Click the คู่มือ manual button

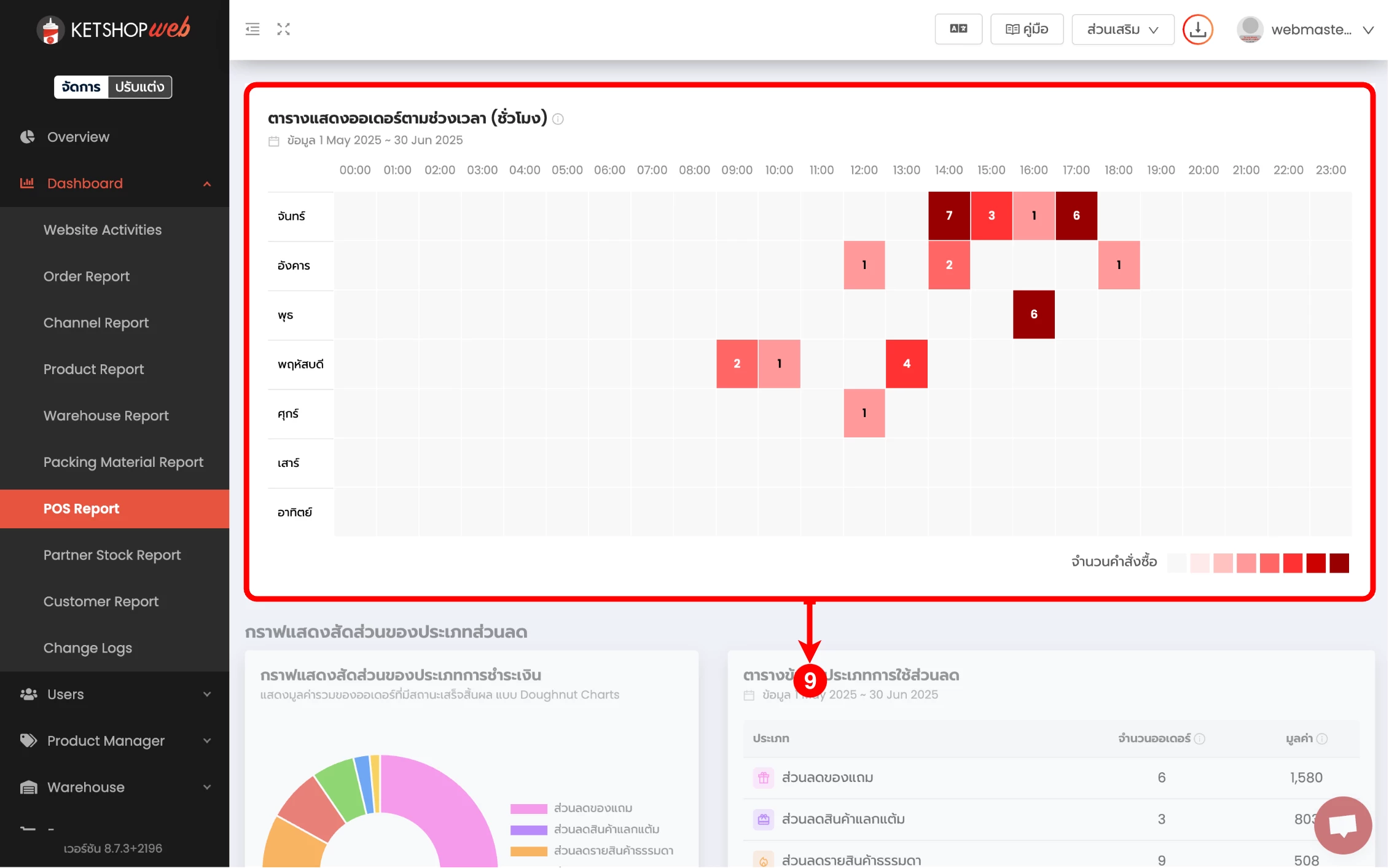(x=1027, y=29)
